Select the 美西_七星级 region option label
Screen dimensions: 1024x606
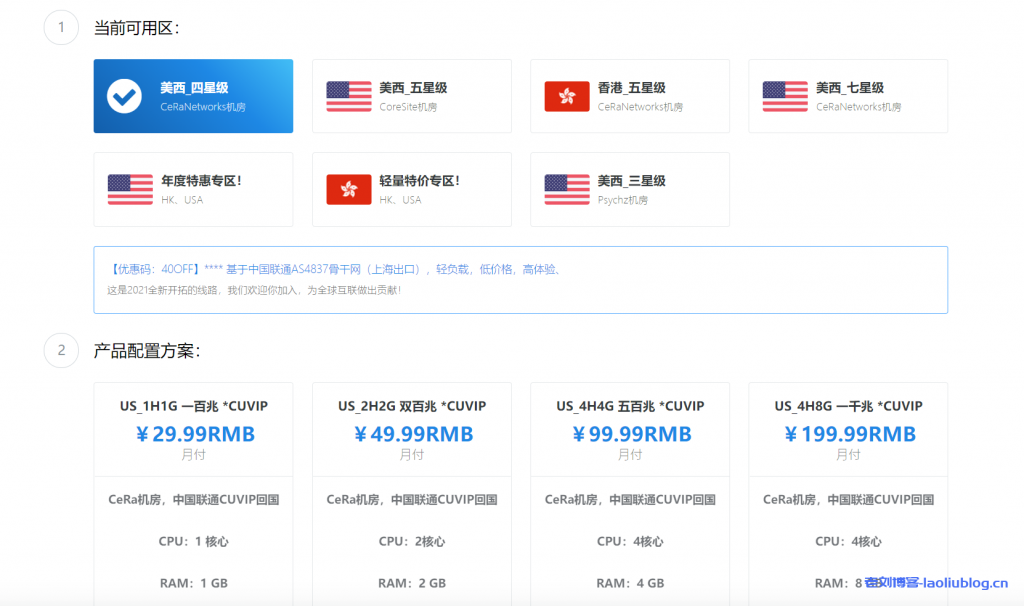[849, 88]
